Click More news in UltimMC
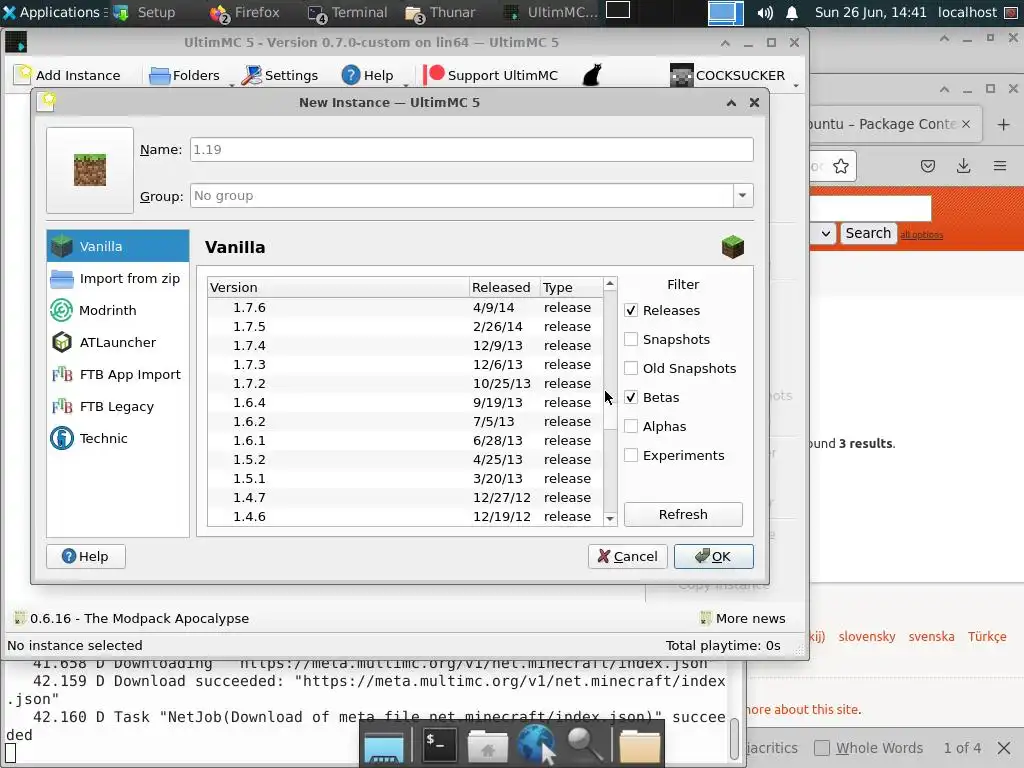 [x=743, y=618]
